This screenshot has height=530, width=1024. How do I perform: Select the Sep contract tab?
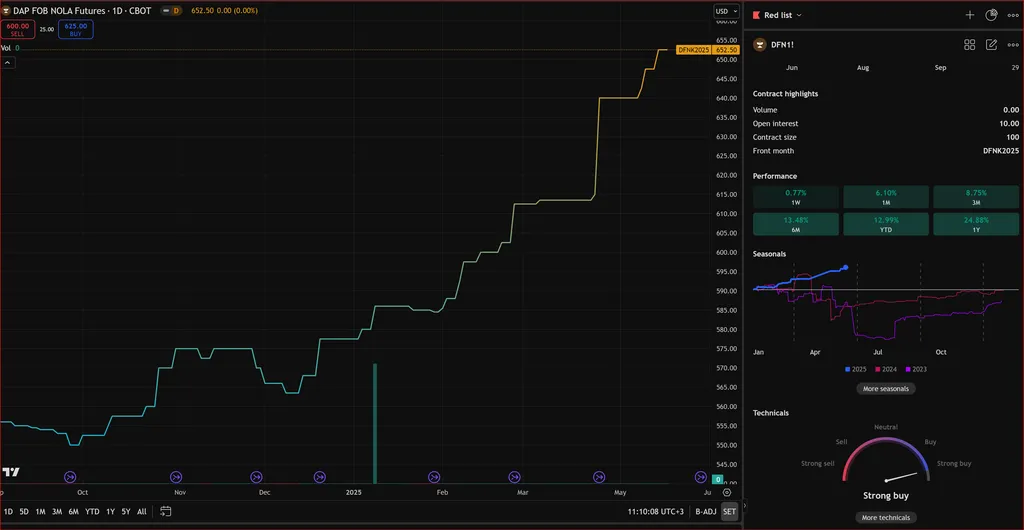point(940,68)
